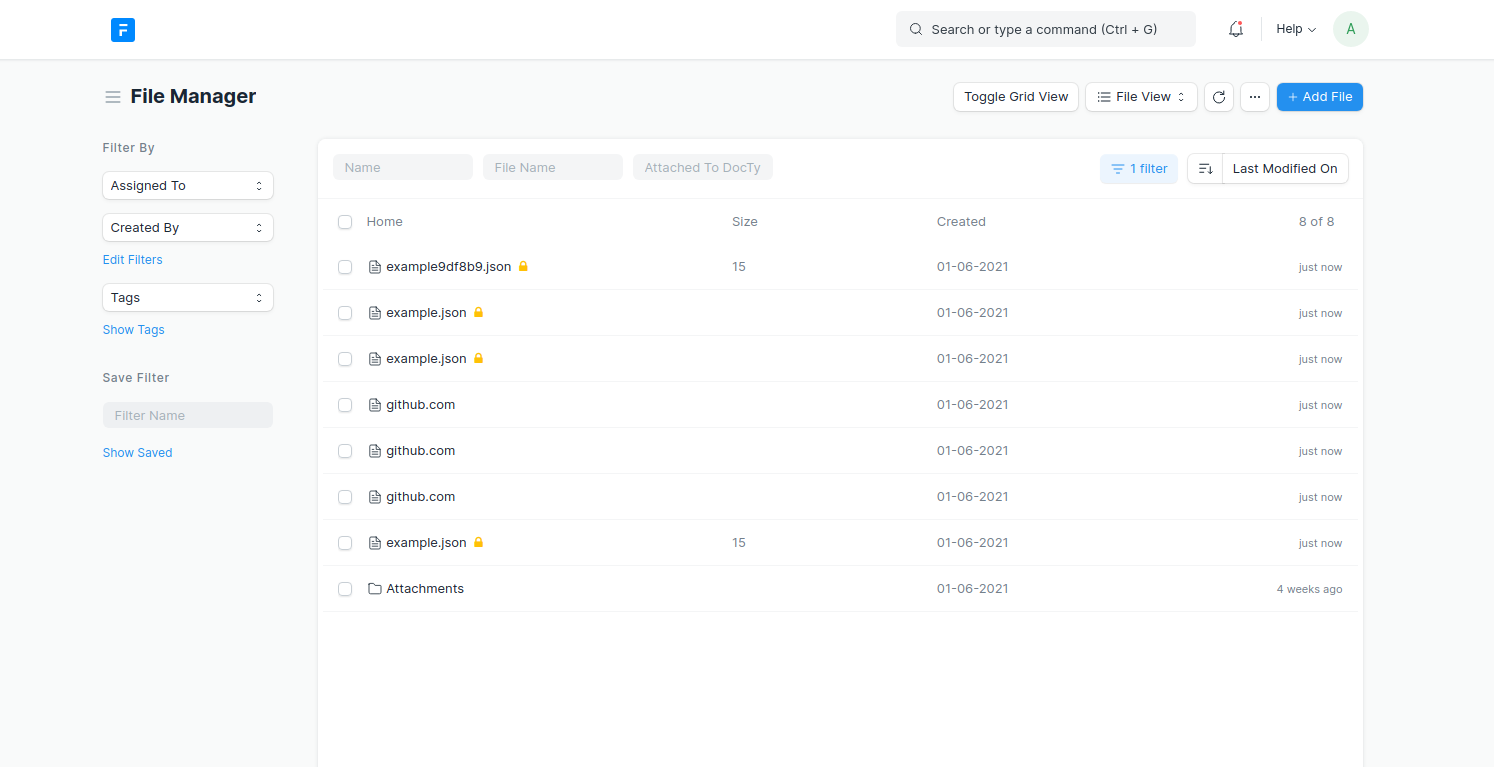Tick the checkbox beside example.json

(x=345, y=312)
